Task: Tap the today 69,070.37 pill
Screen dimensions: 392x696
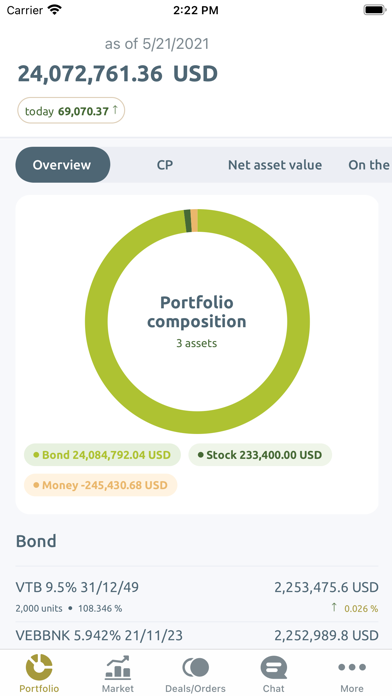Action: [71, 110]
